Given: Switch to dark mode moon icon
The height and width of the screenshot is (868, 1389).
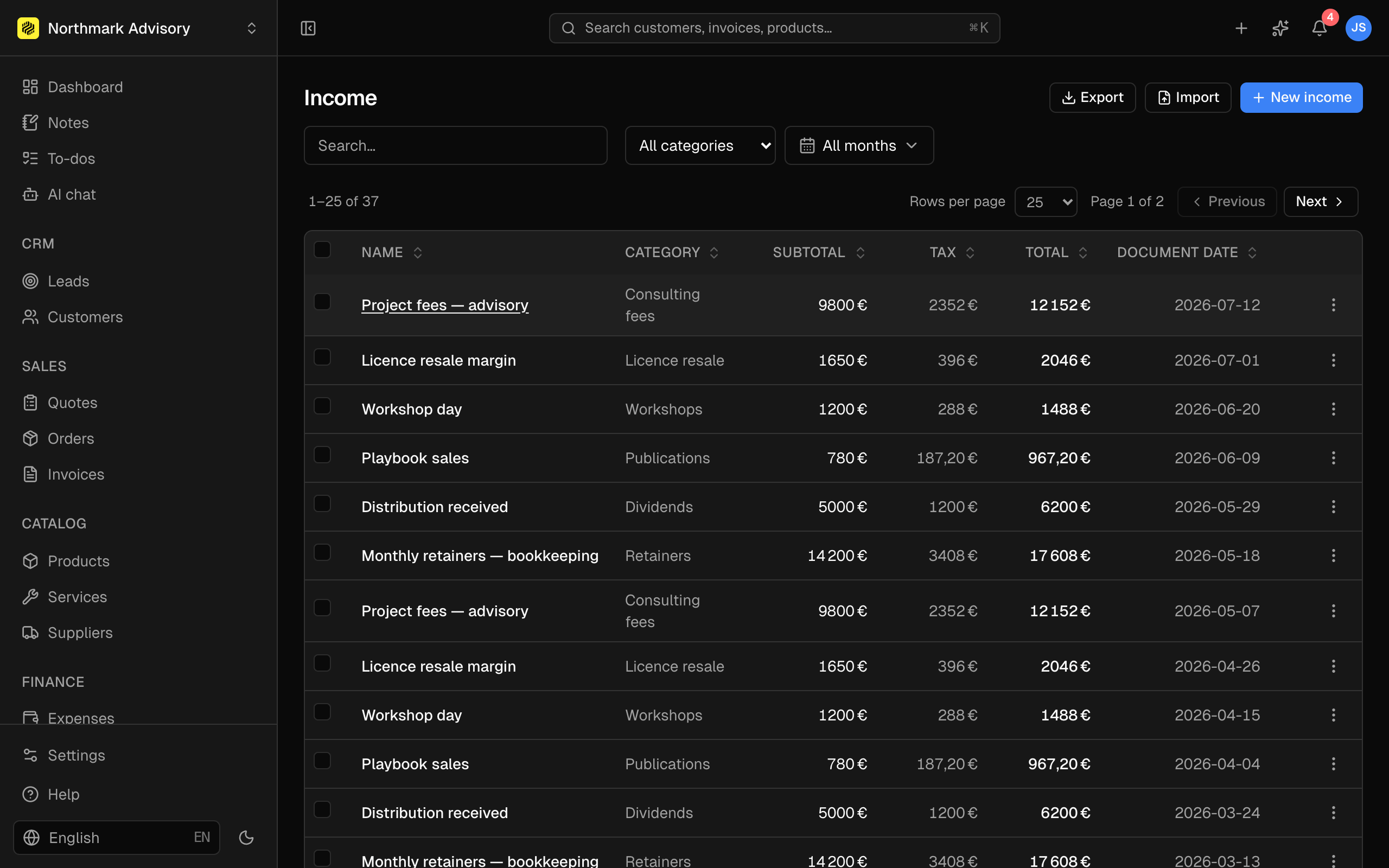Looking at the screenshot, I should pos(246,838).
